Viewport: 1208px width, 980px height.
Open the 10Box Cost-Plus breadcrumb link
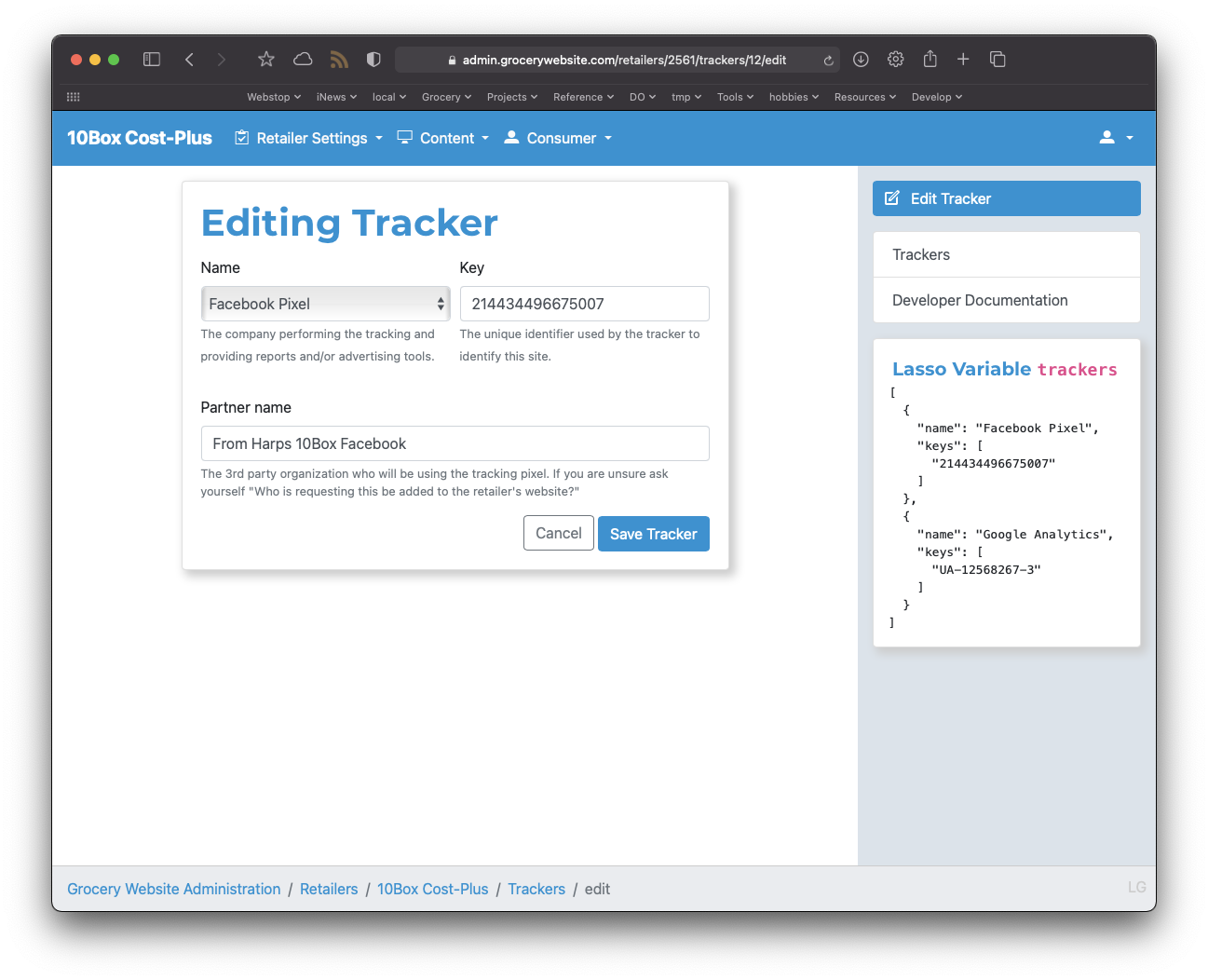coord(432,889)
